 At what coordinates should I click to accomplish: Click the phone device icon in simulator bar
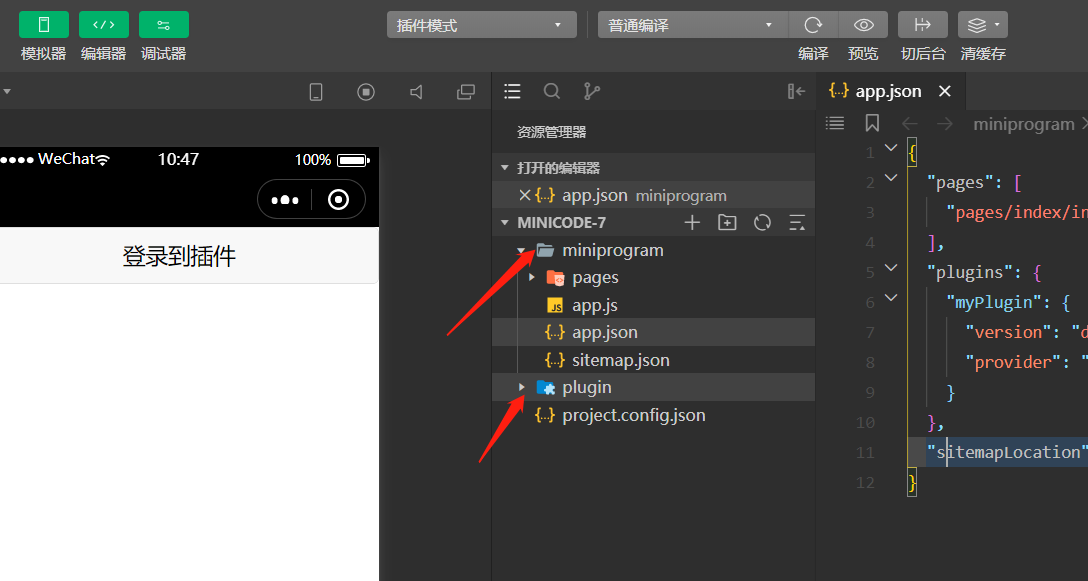click(316, 92)
